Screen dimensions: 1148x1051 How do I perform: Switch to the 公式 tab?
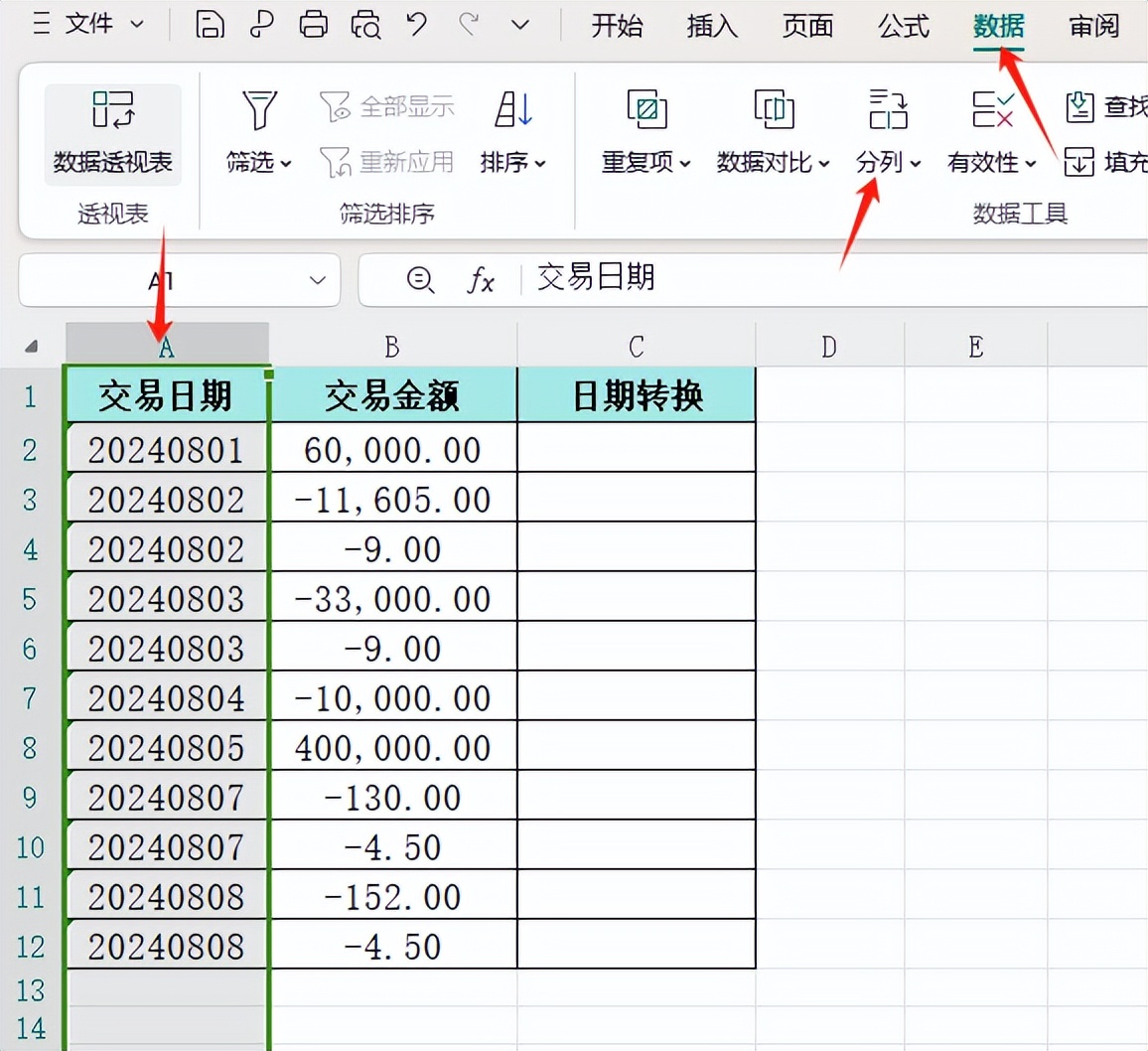[x=904, y=26]
